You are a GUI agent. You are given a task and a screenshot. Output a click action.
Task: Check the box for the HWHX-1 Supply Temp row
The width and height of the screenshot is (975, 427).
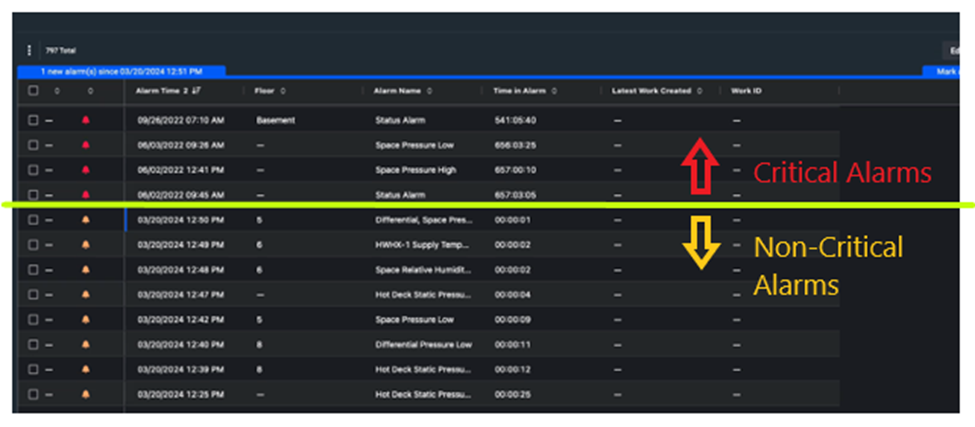[x=34, y=245]
